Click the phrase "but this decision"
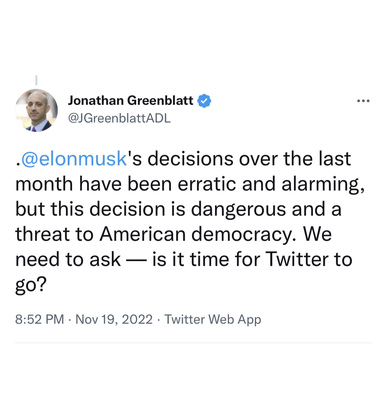 [x=90, y=209]
